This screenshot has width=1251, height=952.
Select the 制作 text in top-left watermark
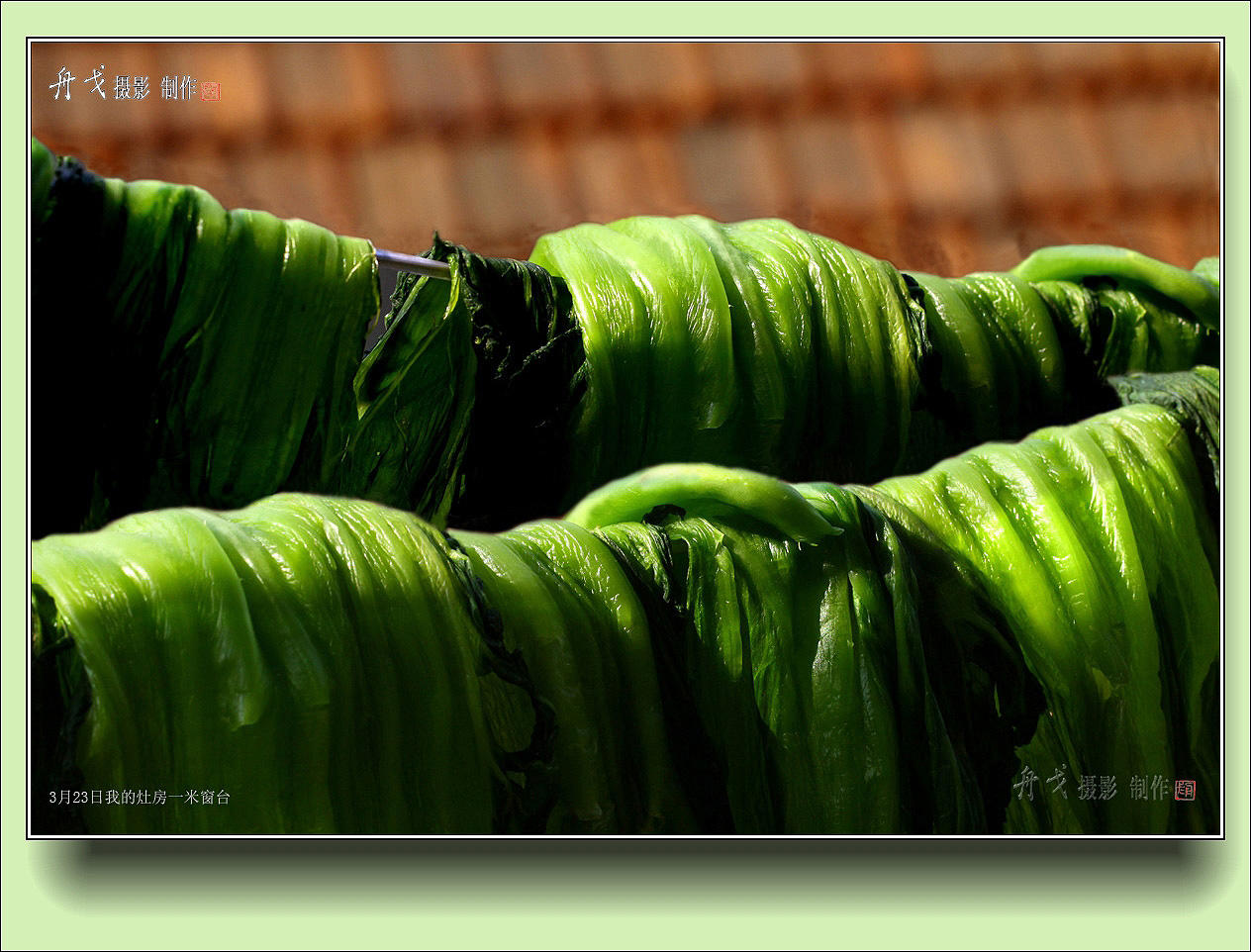coord(179,88)
